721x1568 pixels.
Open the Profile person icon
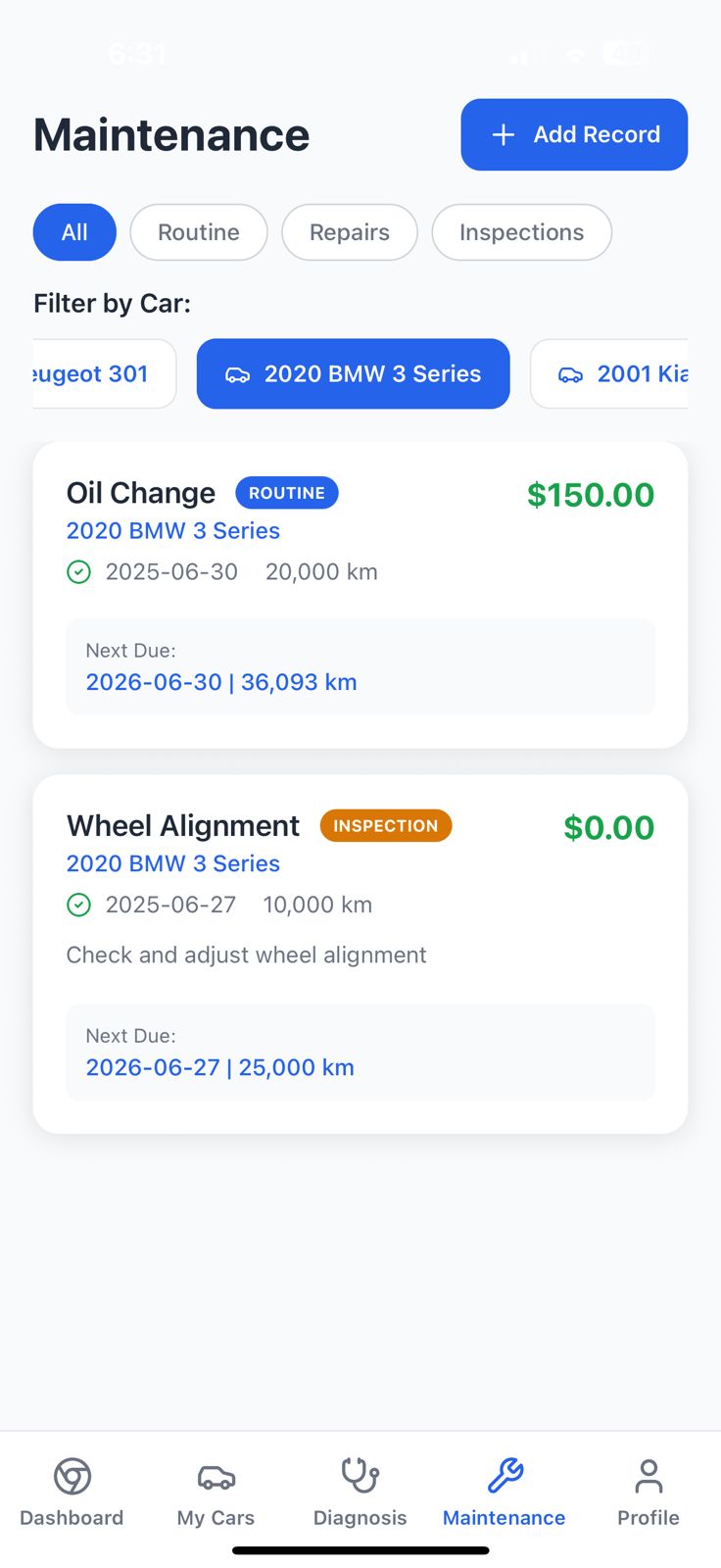pos(649,1476)
